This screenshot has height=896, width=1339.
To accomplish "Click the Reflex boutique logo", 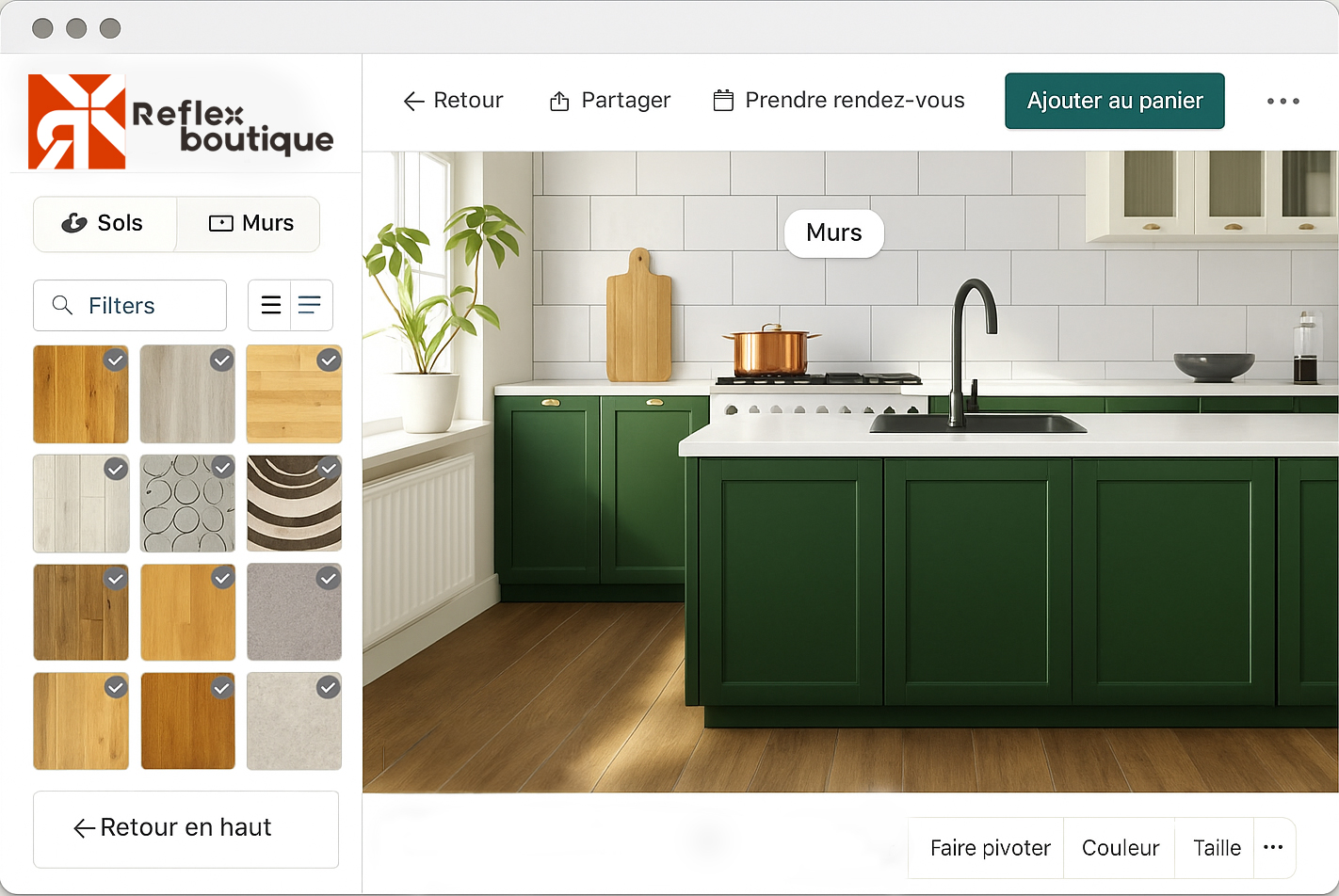I will (181, 122).
